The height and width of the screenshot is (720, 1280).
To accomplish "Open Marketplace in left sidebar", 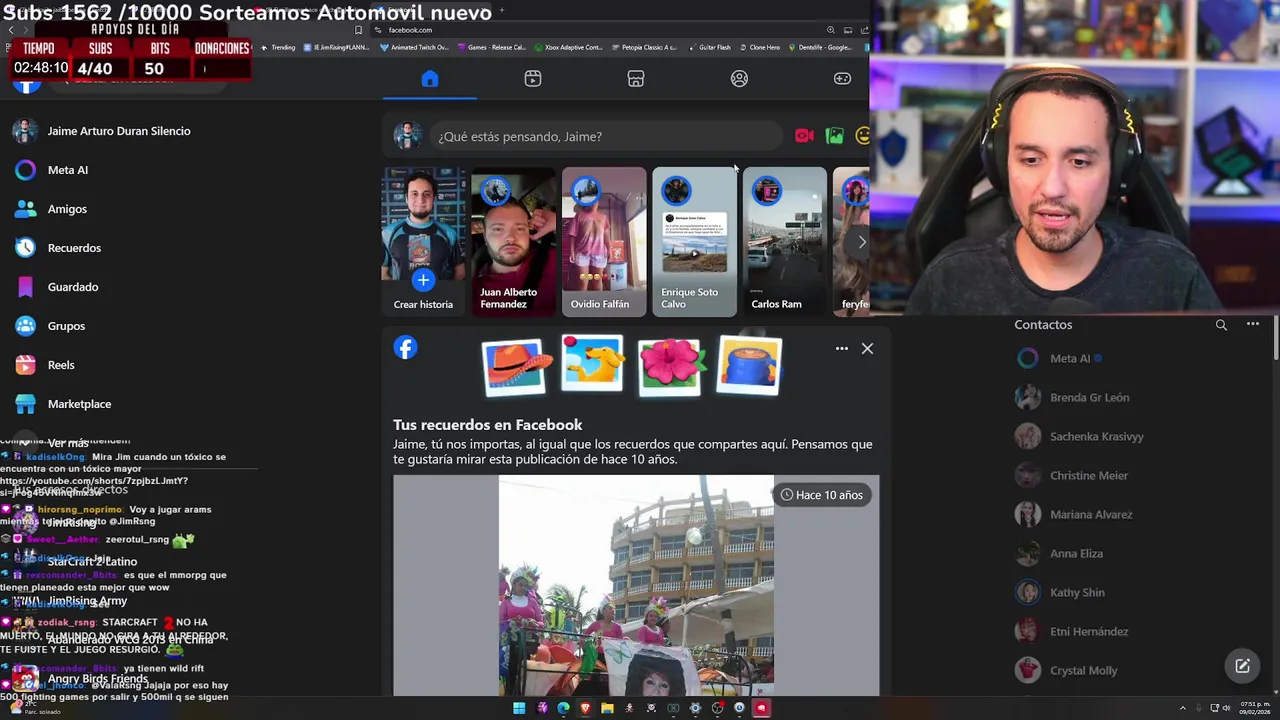I will (63, 404).
